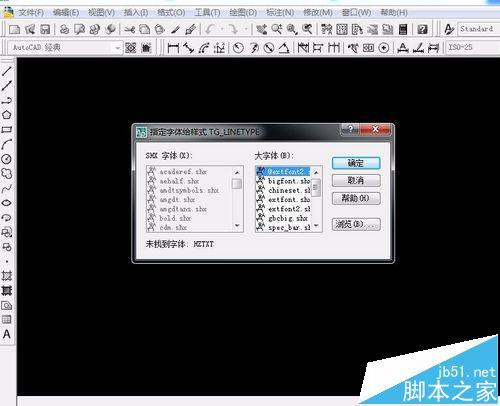
Task: Select the Arc length dimension tool
Action: click(x=204, y=48)
